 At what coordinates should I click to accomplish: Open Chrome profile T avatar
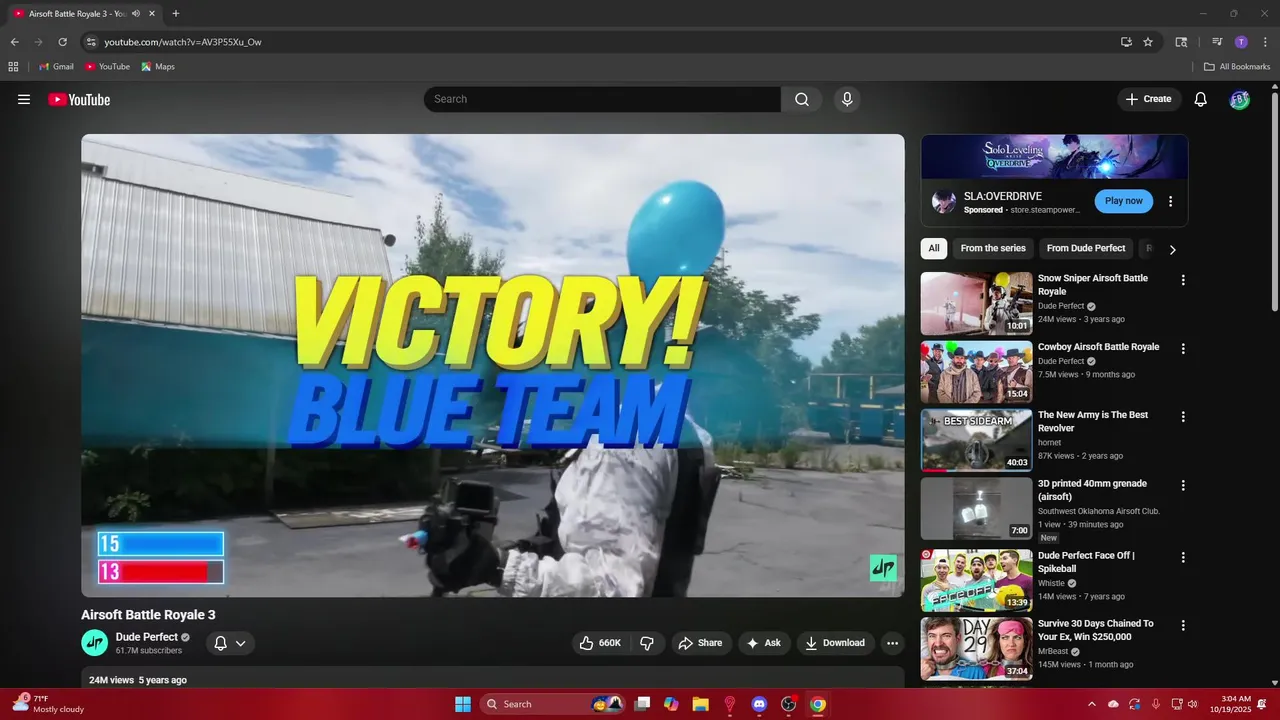tap(1241, 42)
